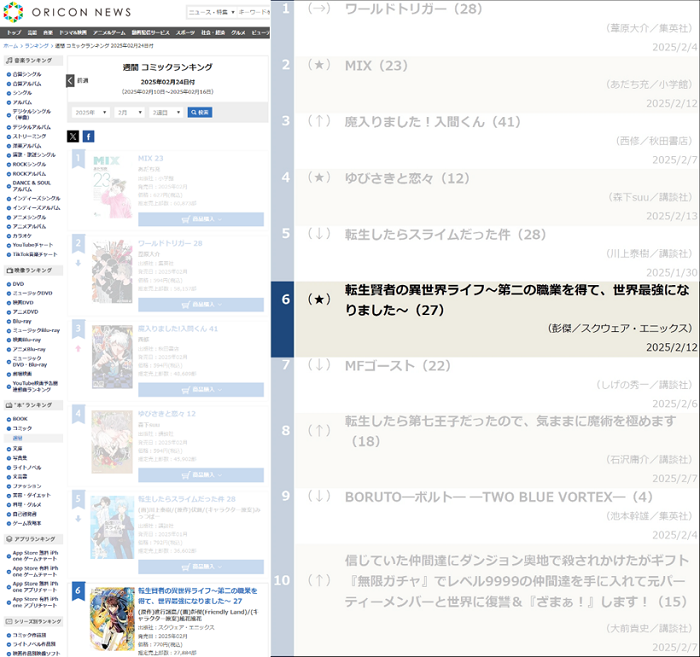Open the 動画配信サービス nav menu item
The width and height of the screenshot is (700, 657).
pyautogui.click(x=150, y=33)
